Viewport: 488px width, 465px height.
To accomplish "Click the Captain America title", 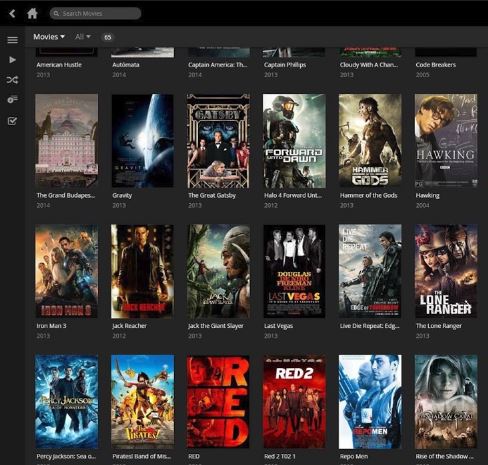I will point(218,65).
